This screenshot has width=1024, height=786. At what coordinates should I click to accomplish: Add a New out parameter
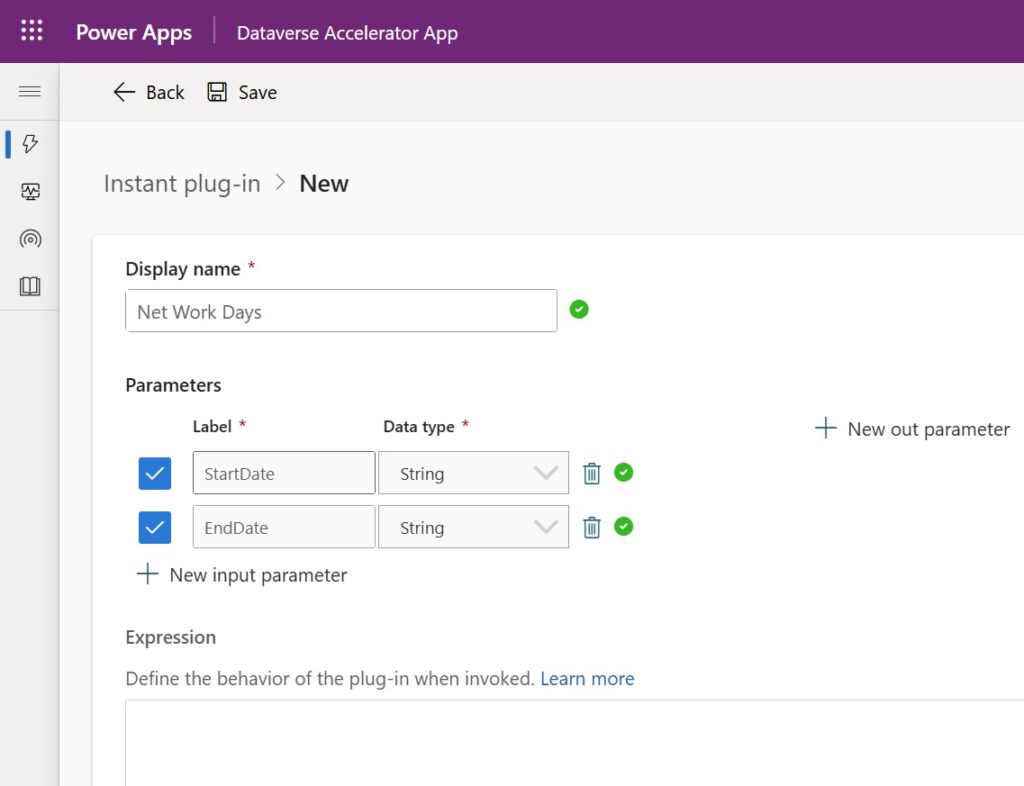tap(912, 429)
